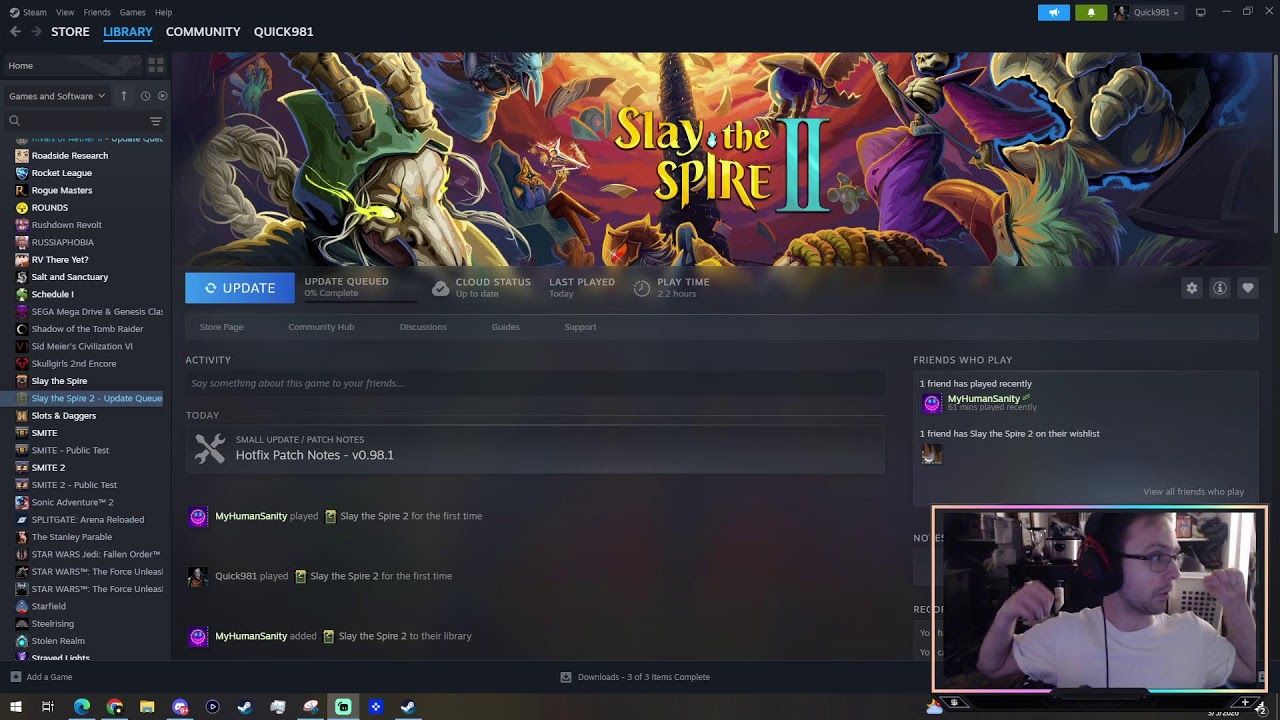Open the Games menu
Viewport: 1280px width, 720px height.
click(132, 12)
